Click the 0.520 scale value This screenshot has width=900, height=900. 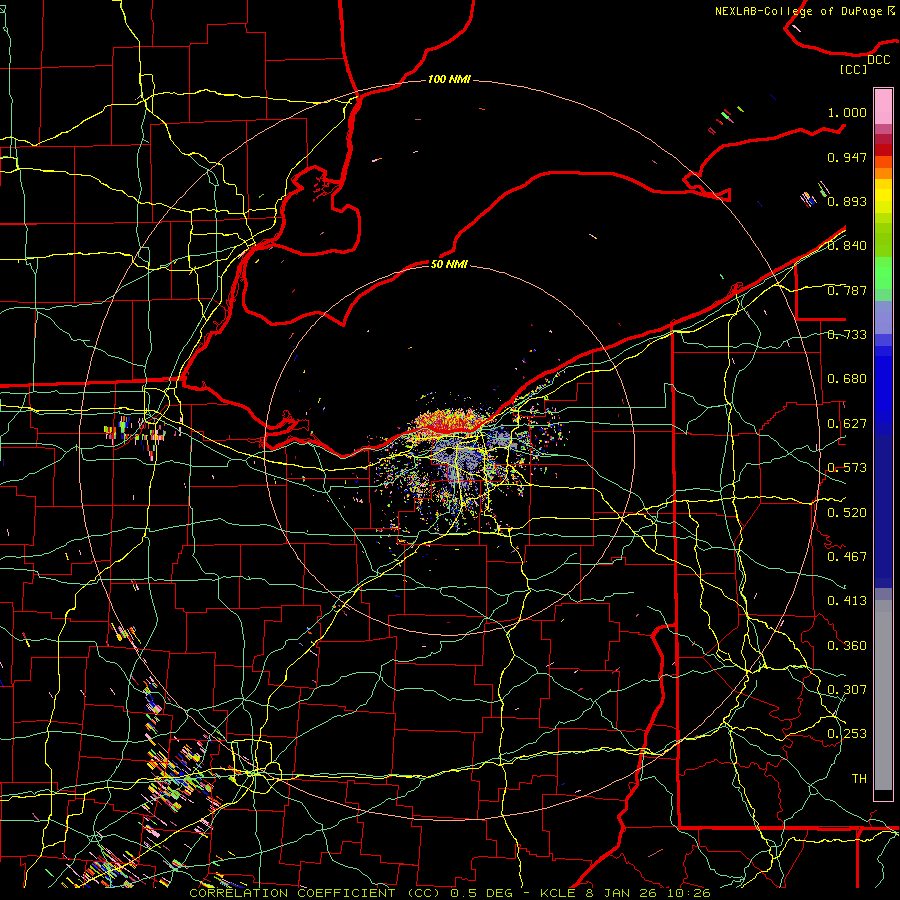(847, 513)
